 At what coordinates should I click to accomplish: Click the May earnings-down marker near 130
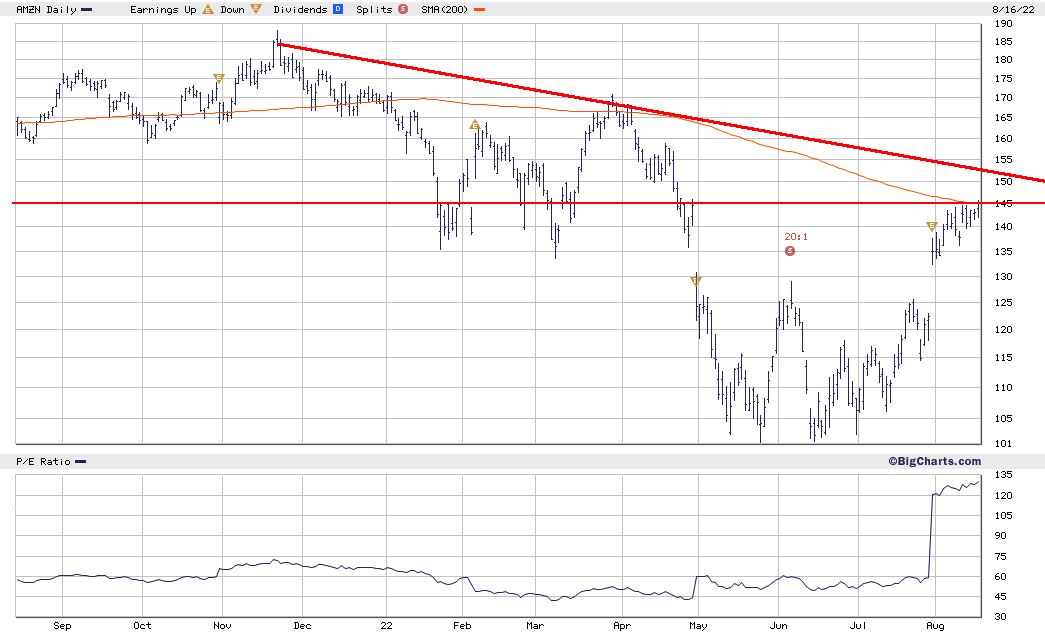[x=696, y=281]
